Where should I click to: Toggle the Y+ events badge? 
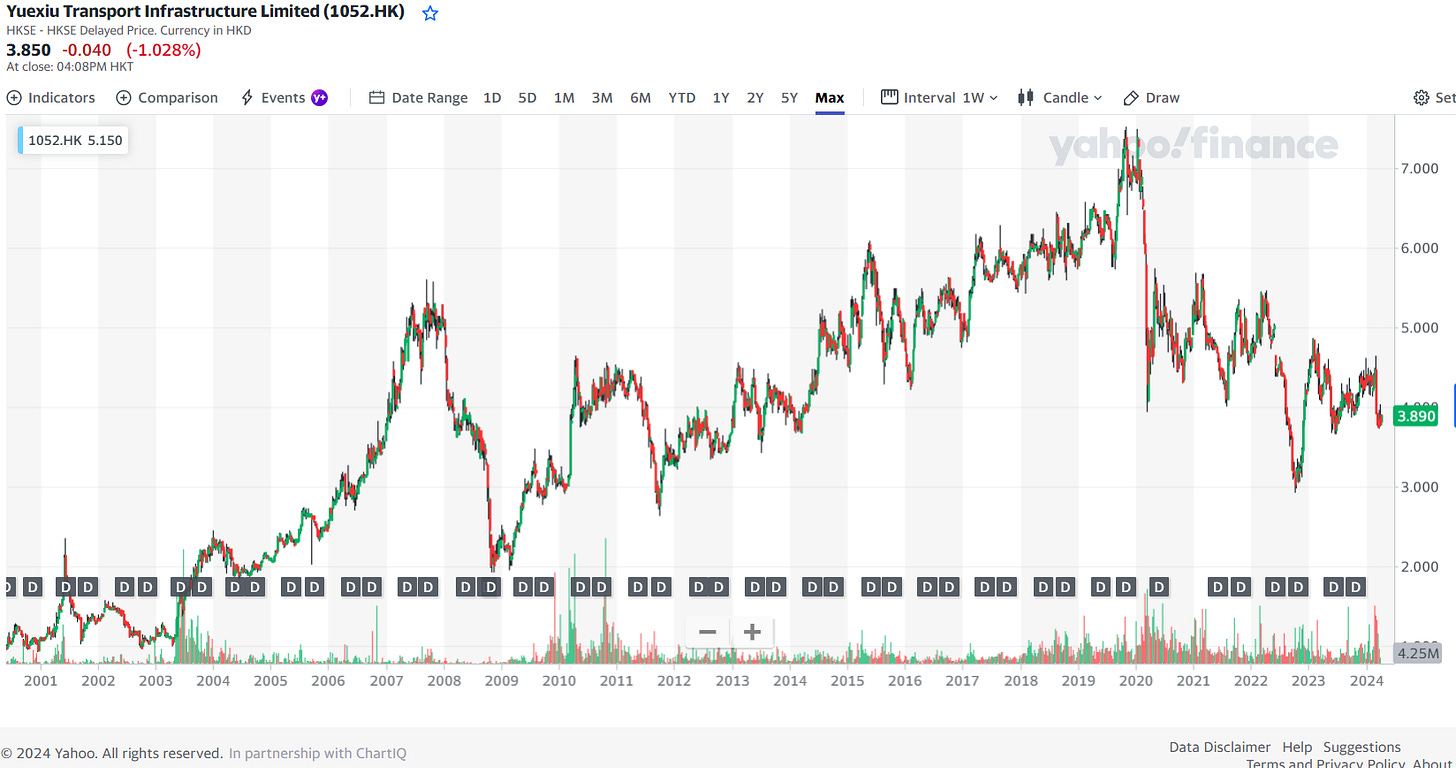point(319,97)
